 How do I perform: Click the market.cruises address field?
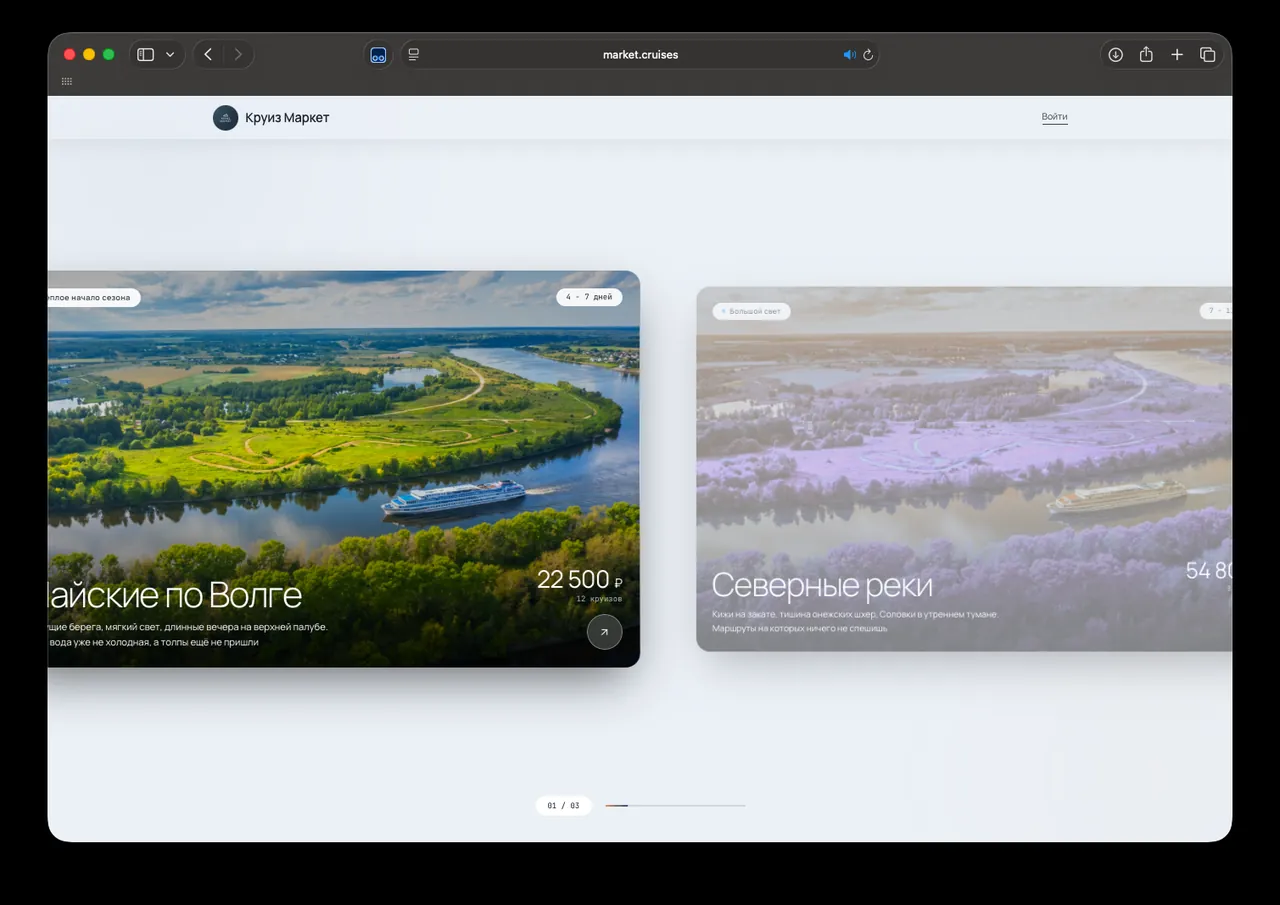[x=640, y=55]
